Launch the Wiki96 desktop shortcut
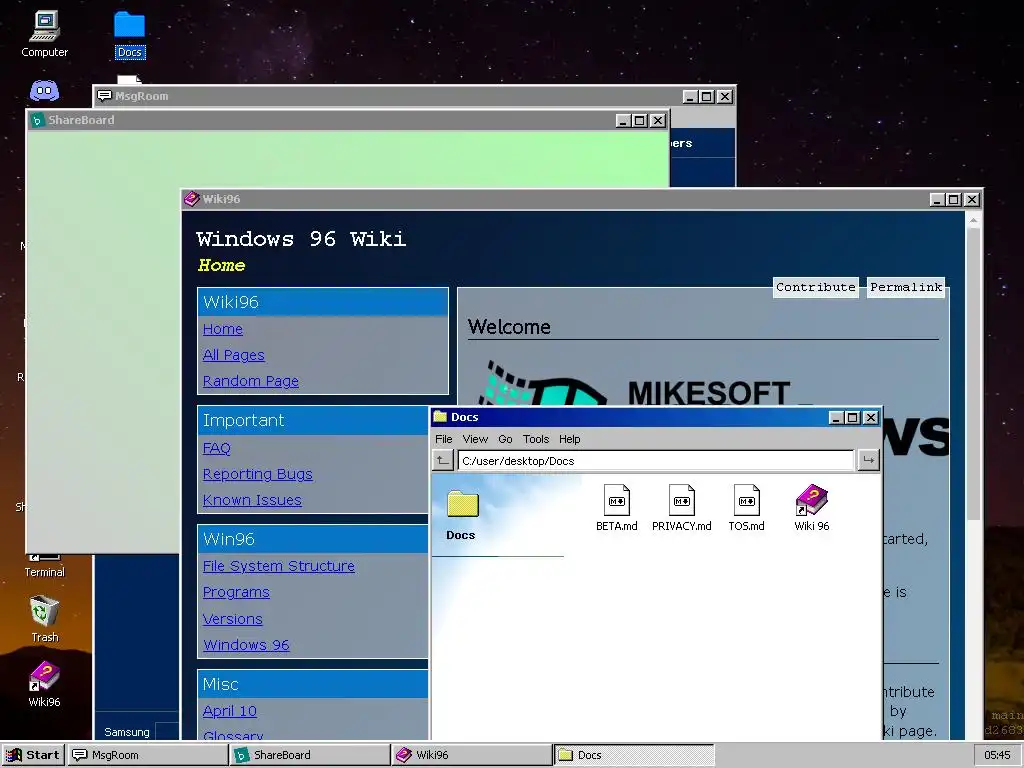This screenshot has height=768, width=1024. click(44, 684)
